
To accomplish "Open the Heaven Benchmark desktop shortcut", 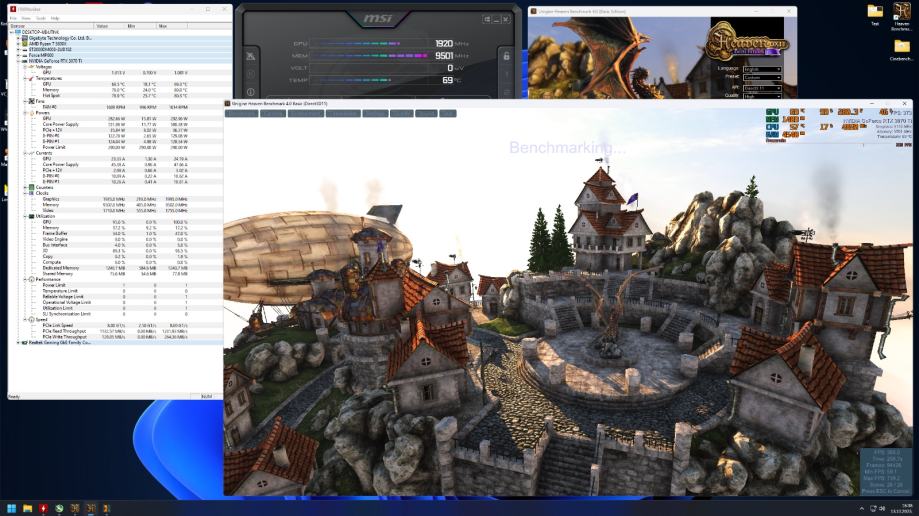I will click(901, 16).
